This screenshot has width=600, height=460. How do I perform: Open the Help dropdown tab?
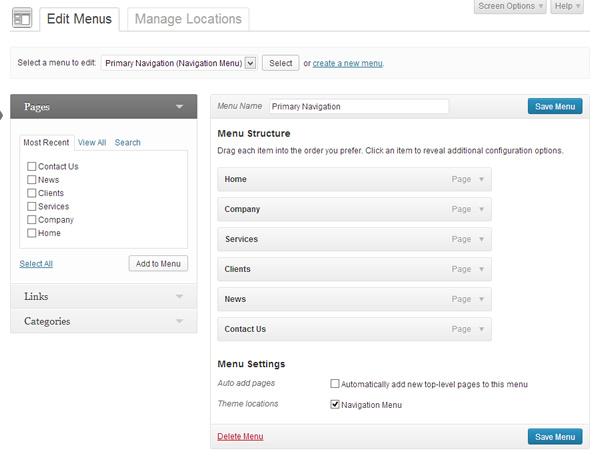click(x=566, y=7)
